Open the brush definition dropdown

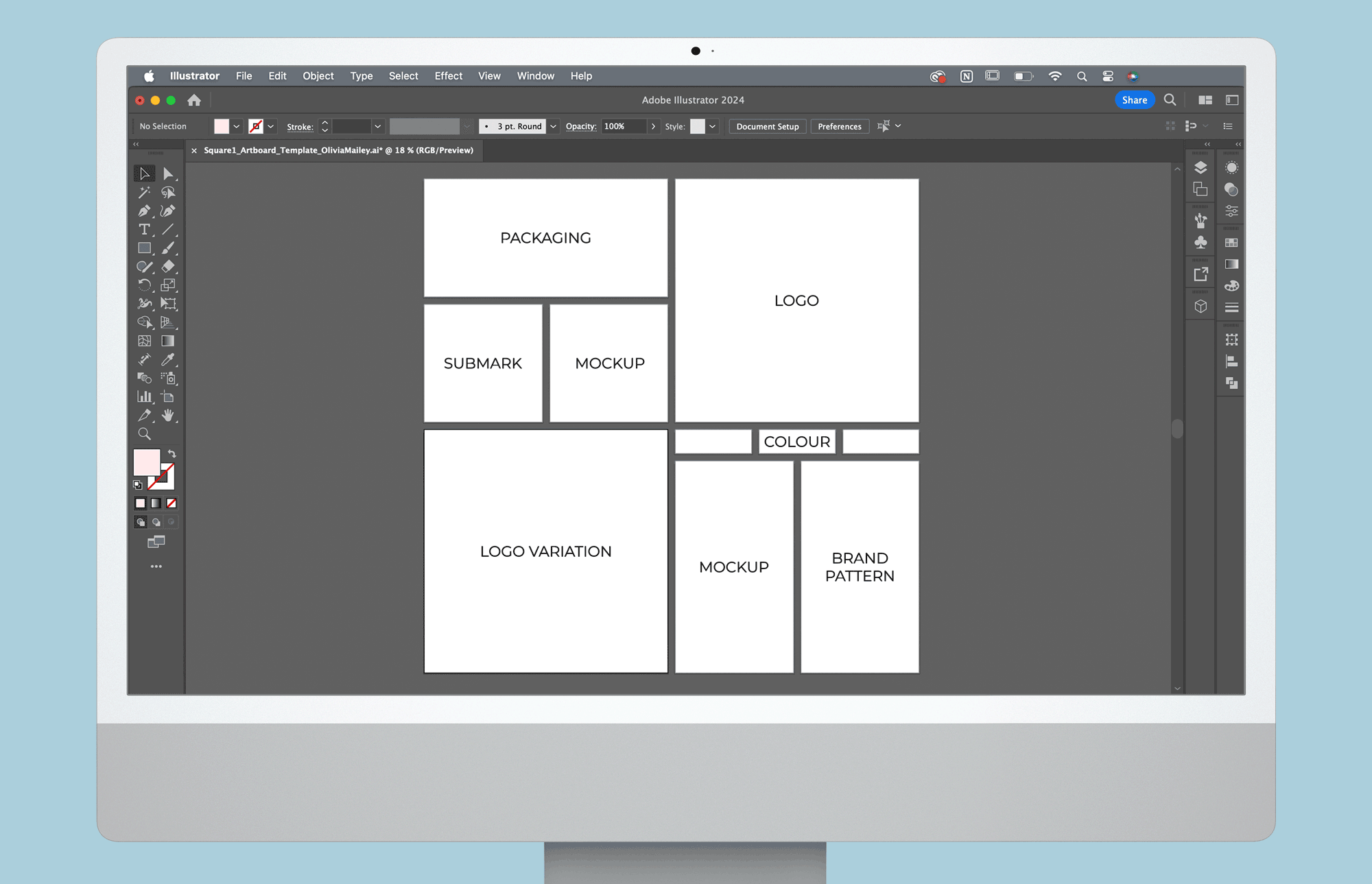click(553, 126)
